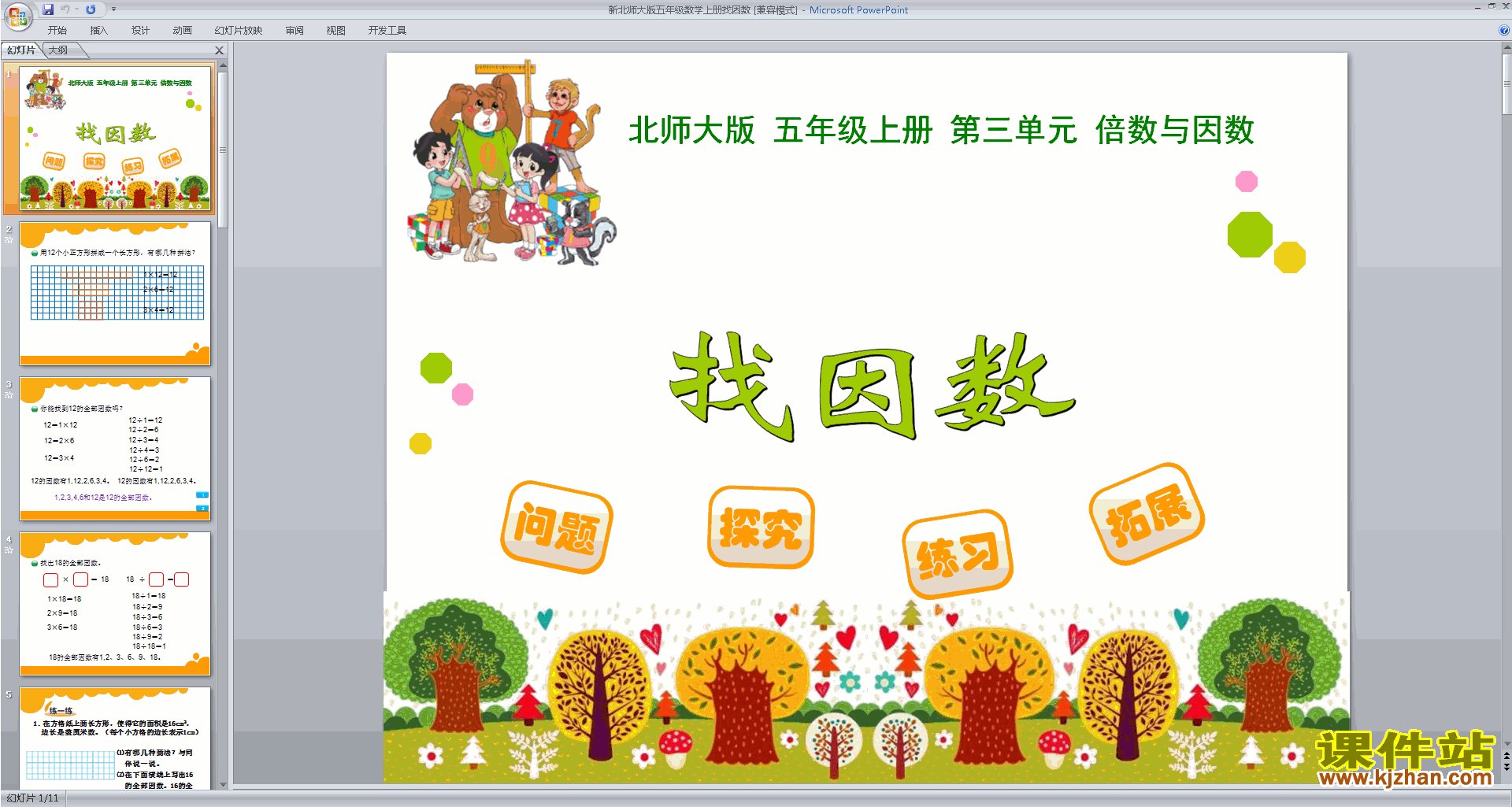Image resolution: width=1512 pixels, height=807 pixels.
Task: Select the 找因数 title art on the slide
Action: coord(873,387)
